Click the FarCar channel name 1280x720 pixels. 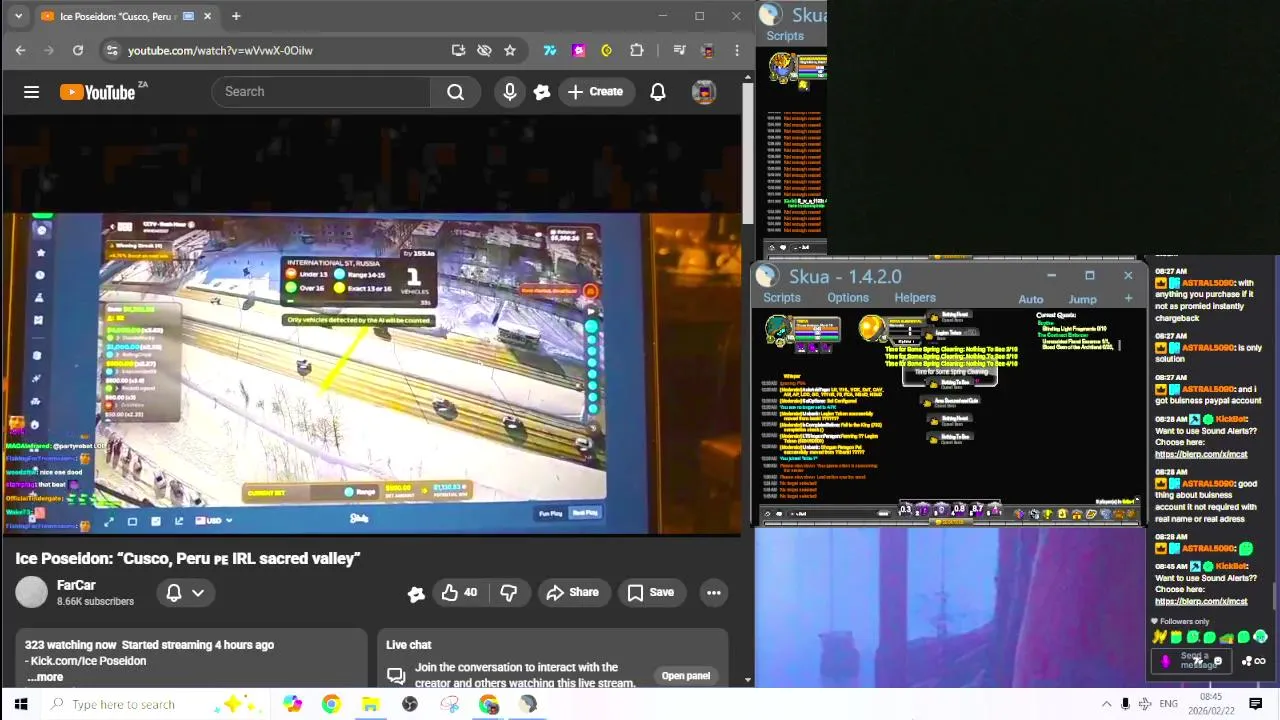[76, 585]
